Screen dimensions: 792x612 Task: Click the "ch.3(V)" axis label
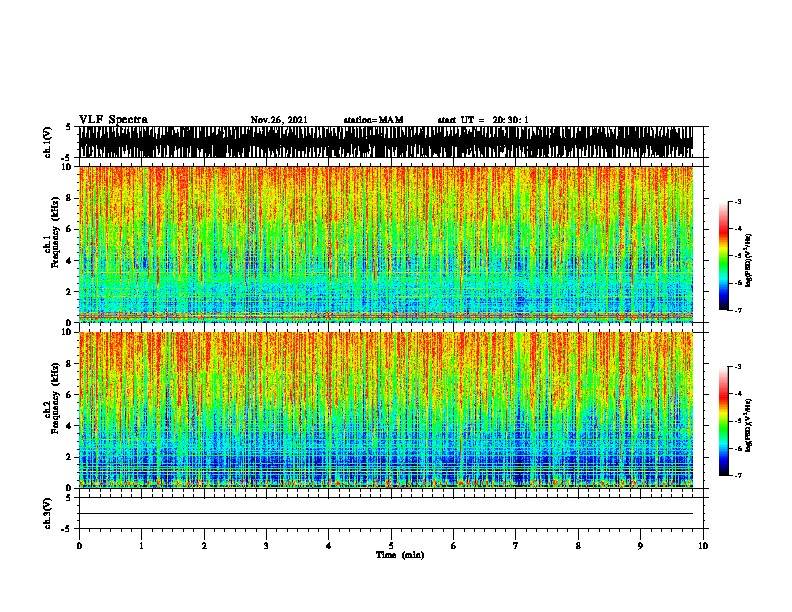[47, 513]
